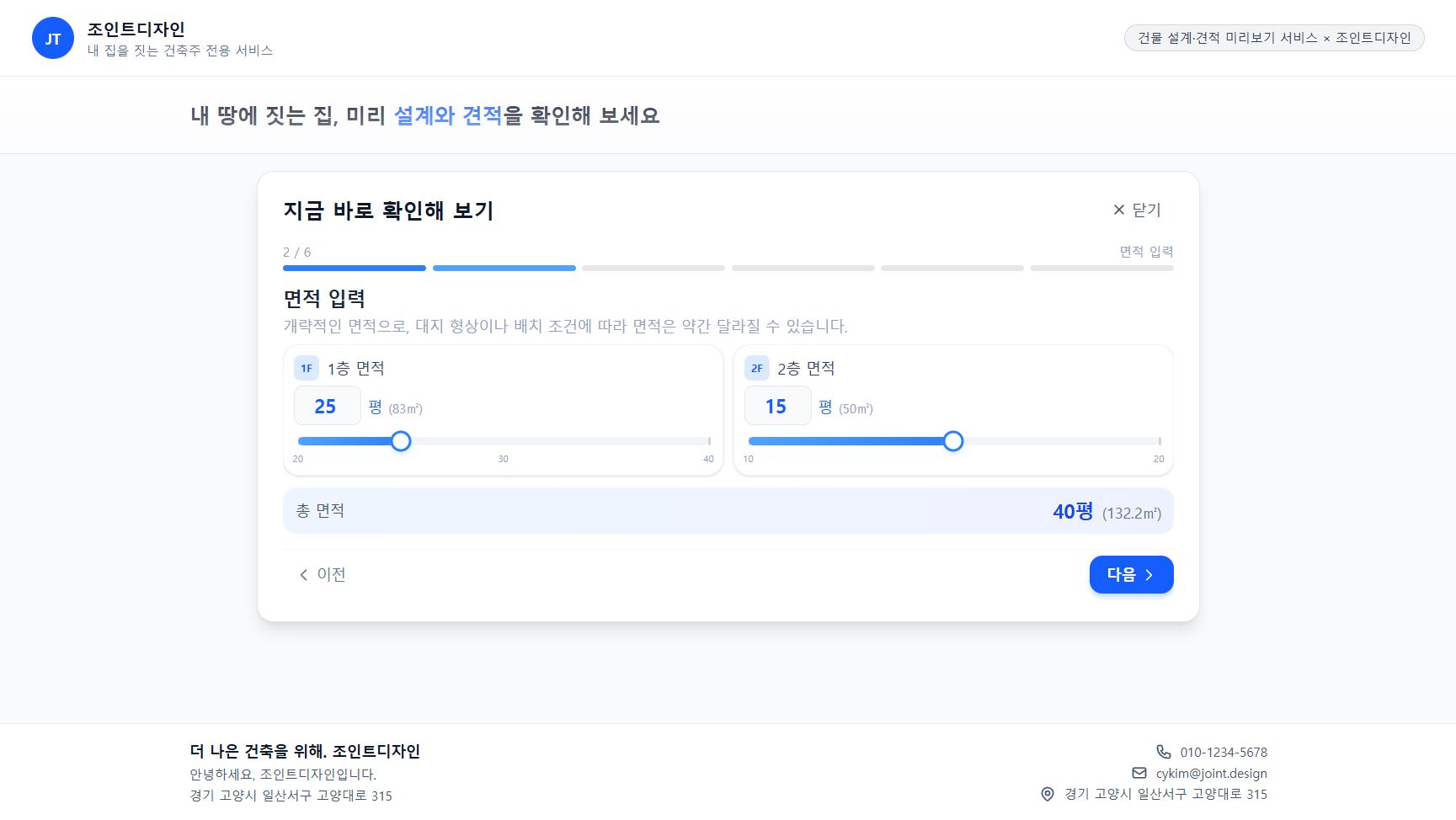Screen dimensions: 1456x820
Task: Click the 010-1234-5678 phone number
Action: [x=1223, y=752]
